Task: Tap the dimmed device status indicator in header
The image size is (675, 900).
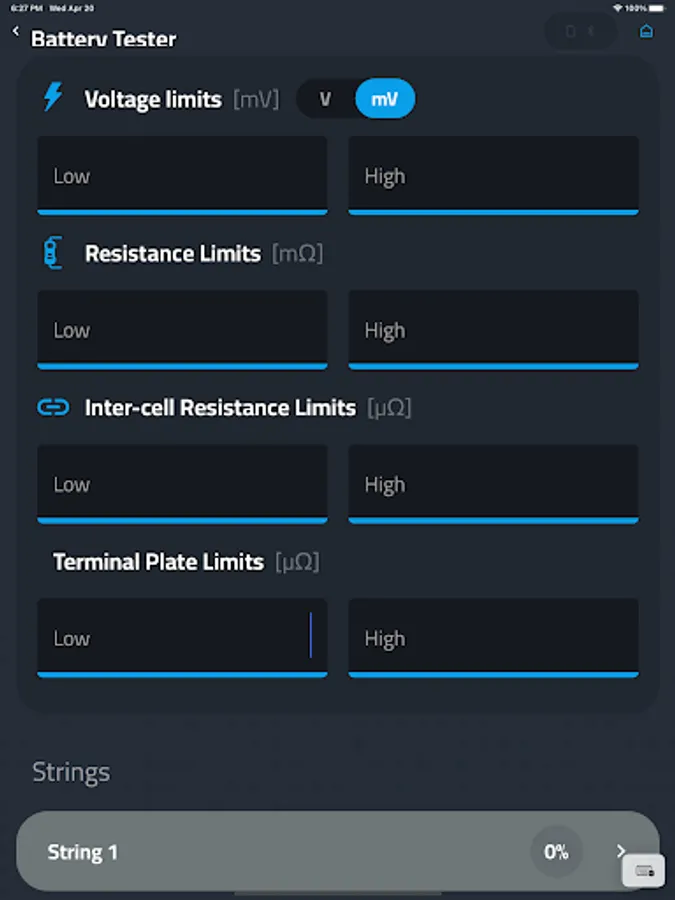Action: [581, 31]
